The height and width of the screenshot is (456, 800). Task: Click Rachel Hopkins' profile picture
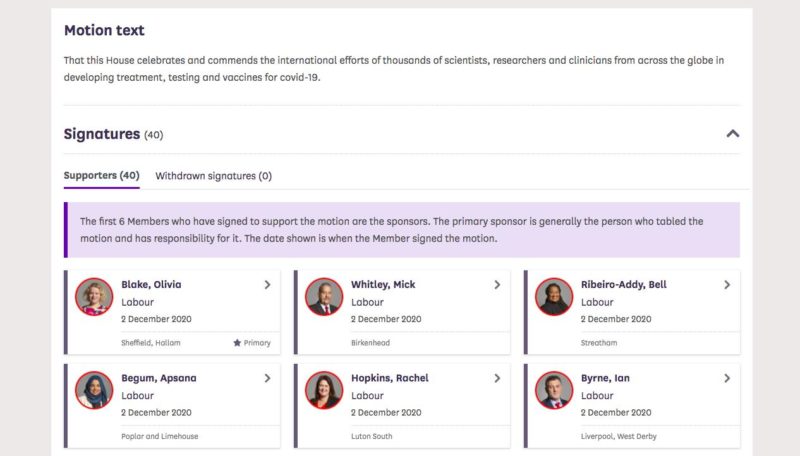point(324,391)
